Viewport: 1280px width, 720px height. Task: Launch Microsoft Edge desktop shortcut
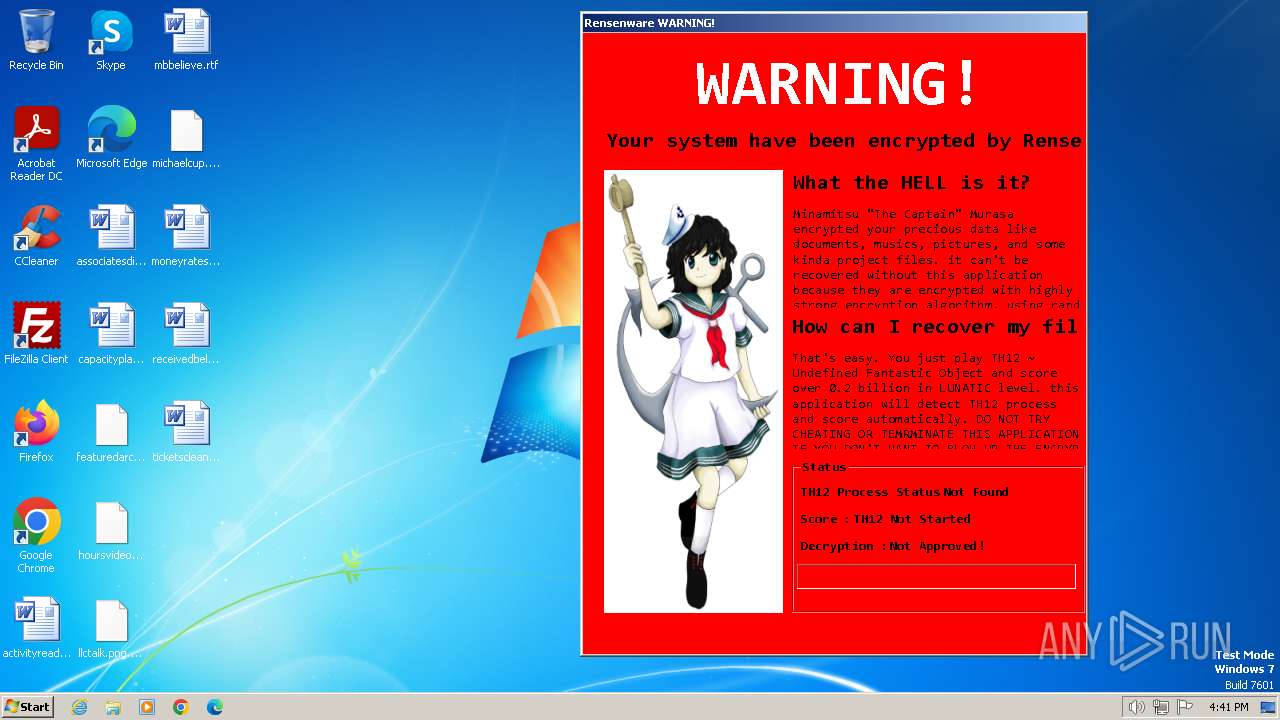click(x=111, y=137)
